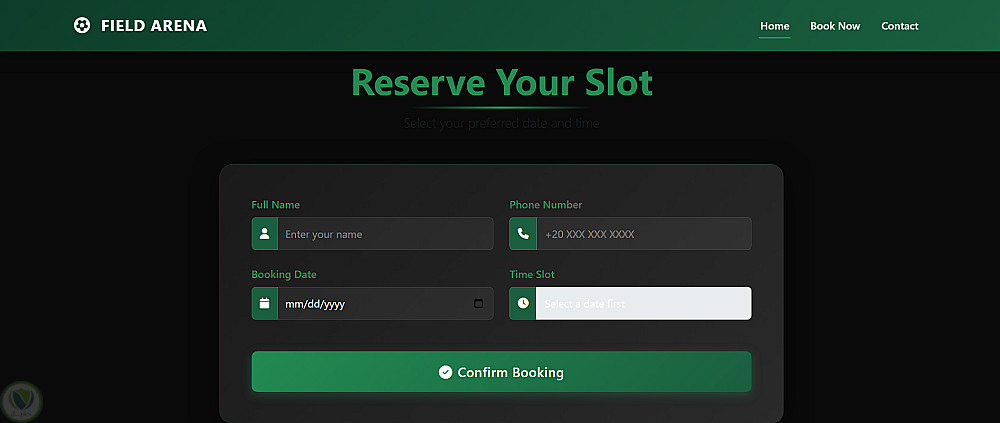The image size is (1000, 423).
Task: Click the clock icon beside Time Slot
Action: click(523, 304)
